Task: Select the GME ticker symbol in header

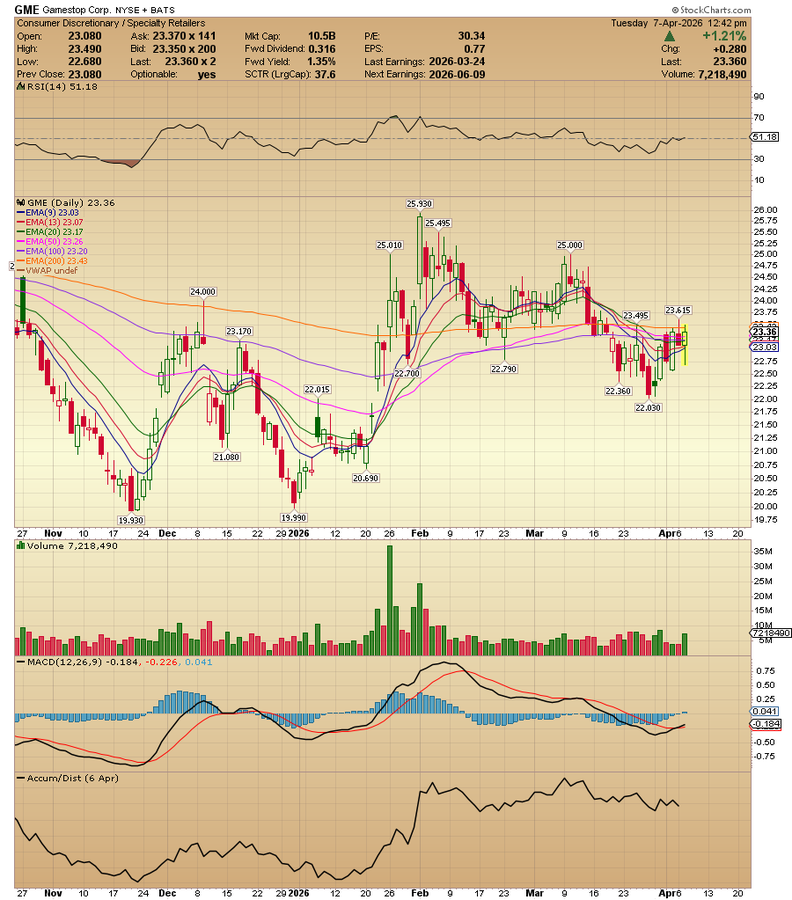Action: pyautogui.click(x=26, y=10)
